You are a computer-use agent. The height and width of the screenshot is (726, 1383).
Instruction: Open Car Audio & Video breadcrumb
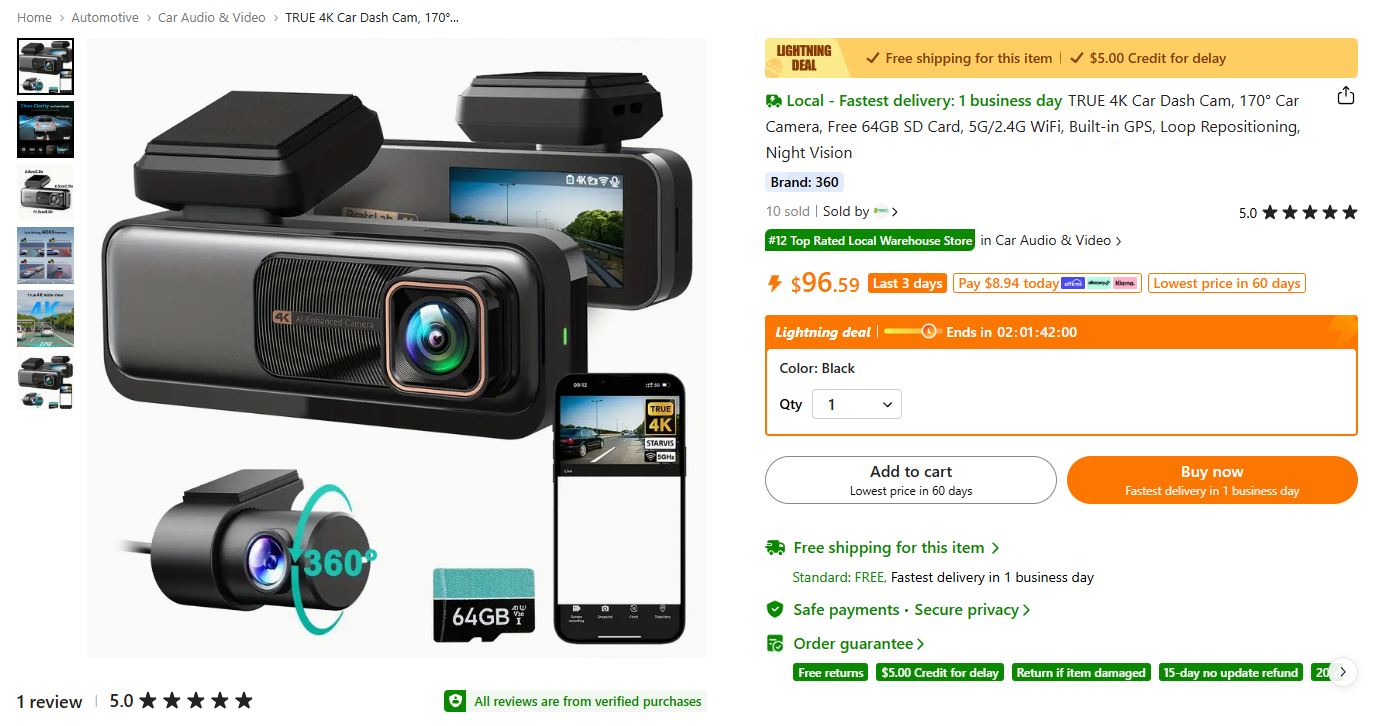(212, 18)
